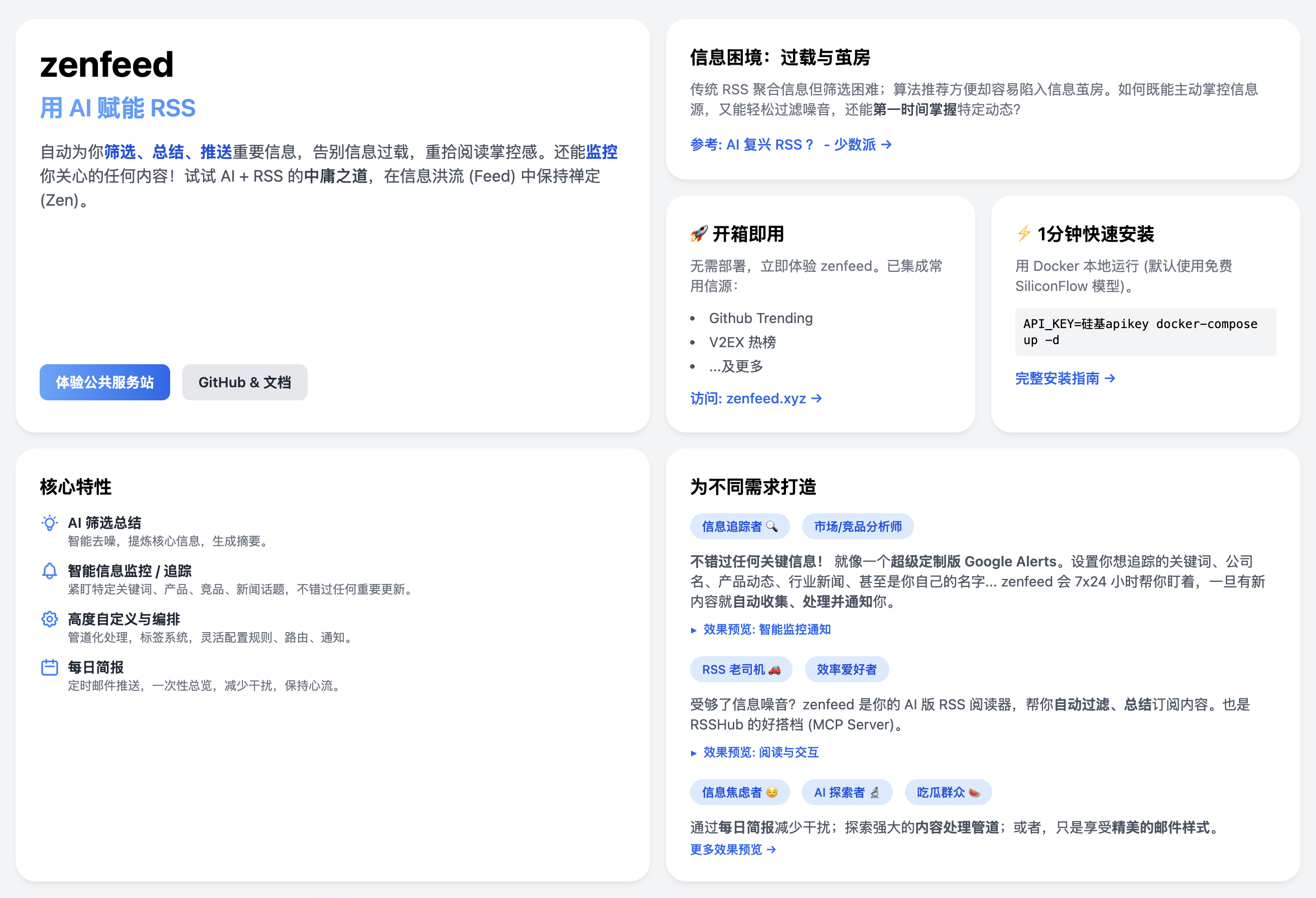Click the 体验公共服务站 button
The image size is (1316, 898).
coord(104,382)
